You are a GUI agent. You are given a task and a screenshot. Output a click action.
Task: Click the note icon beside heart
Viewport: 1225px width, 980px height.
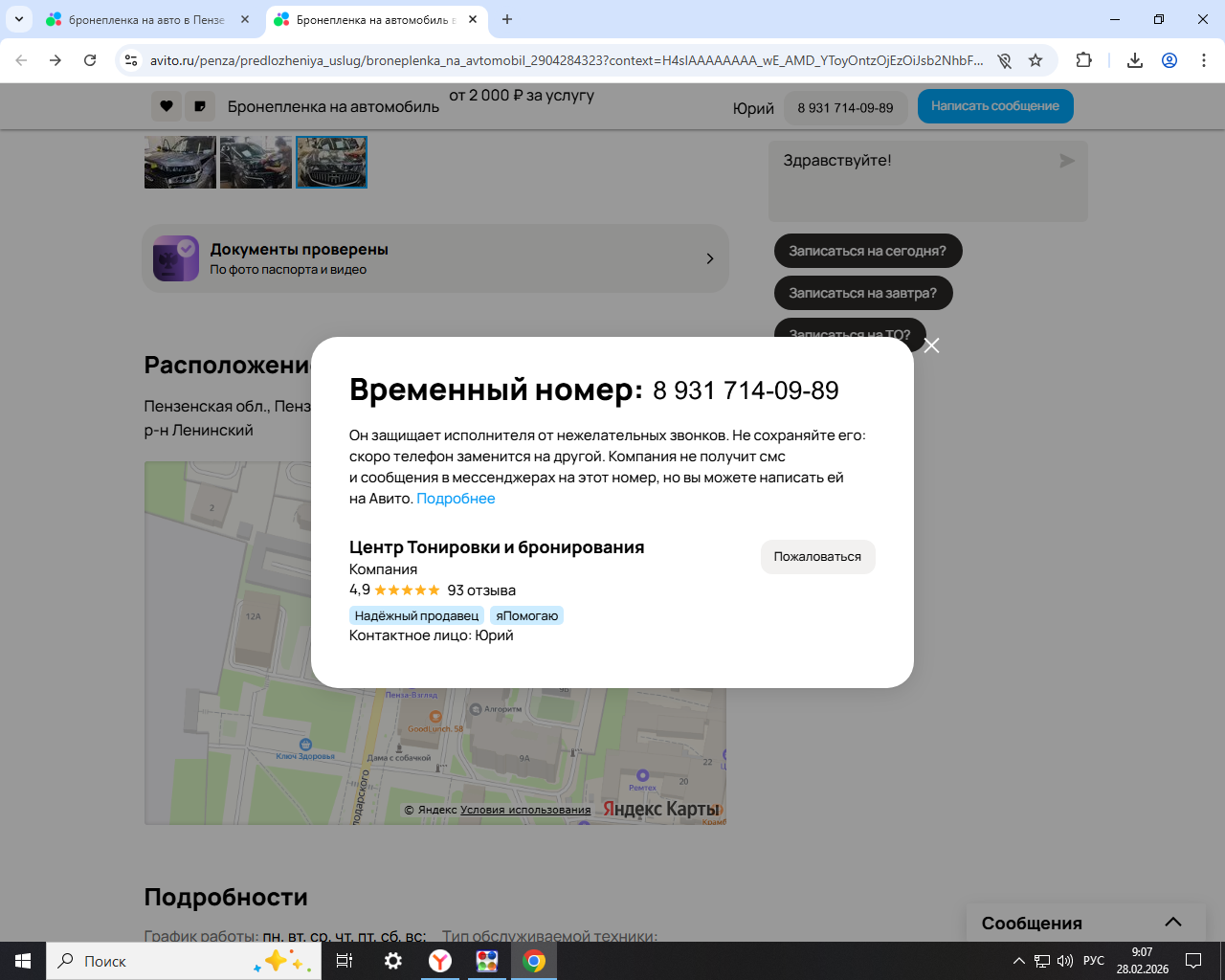[x=199, y=106]
